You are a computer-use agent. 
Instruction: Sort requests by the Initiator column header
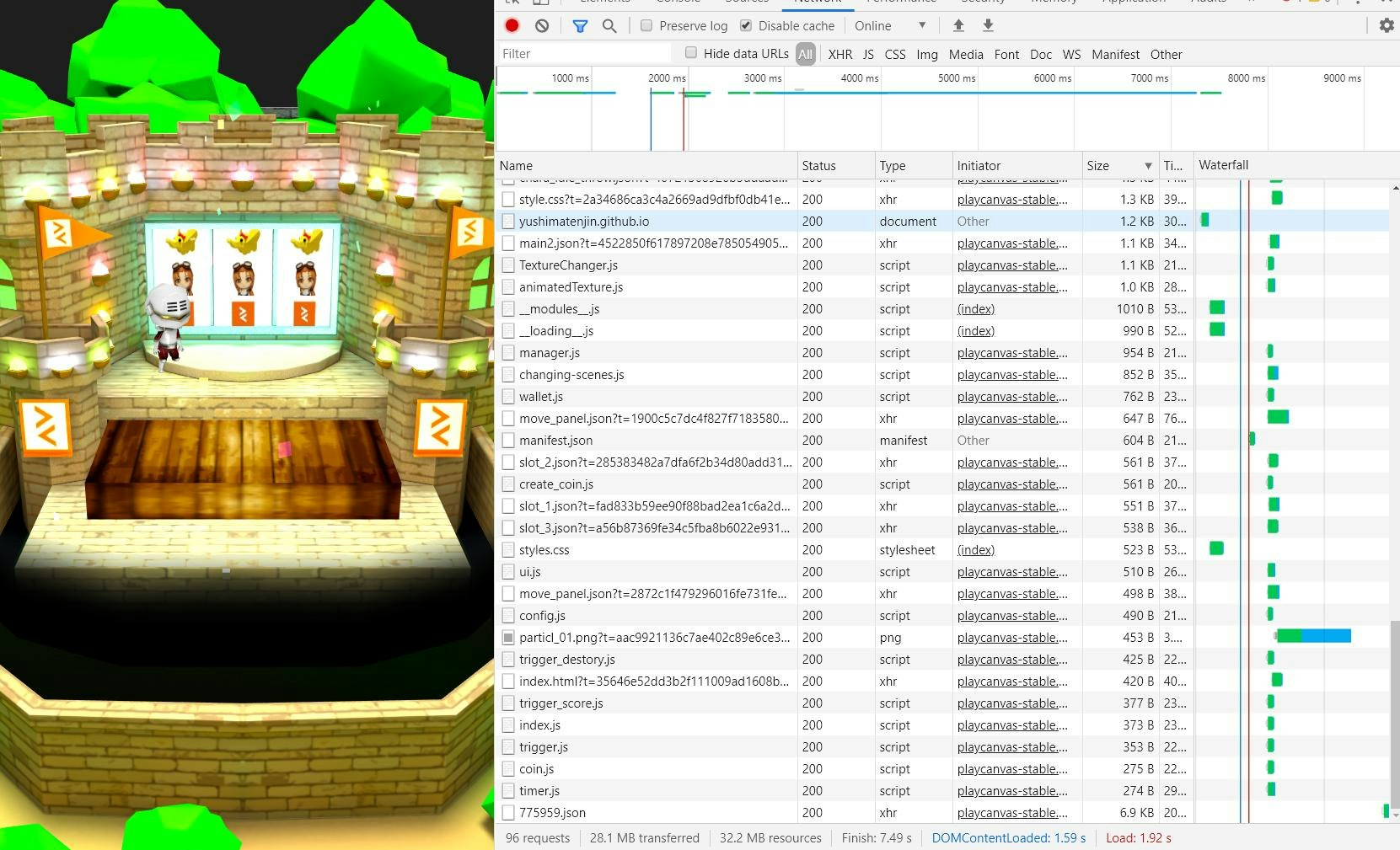(1016, 165)
